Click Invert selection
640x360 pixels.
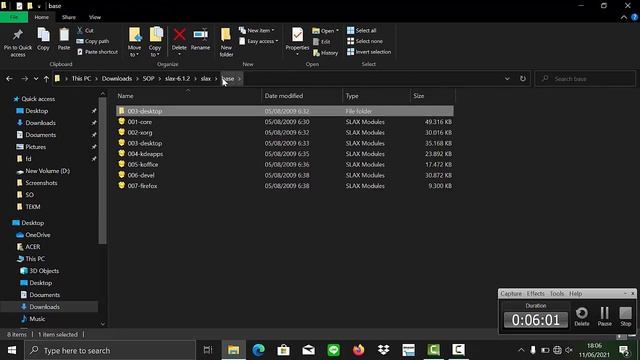pos(369,52)
